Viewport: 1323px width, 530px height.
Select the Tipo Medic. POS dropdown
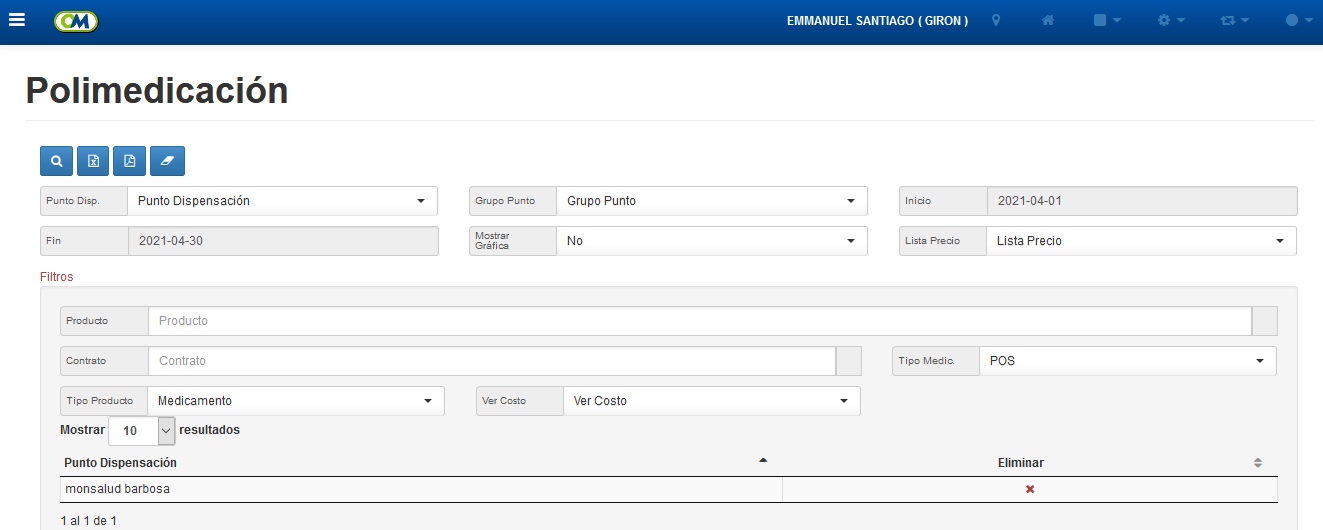(x=1128, y=361)
